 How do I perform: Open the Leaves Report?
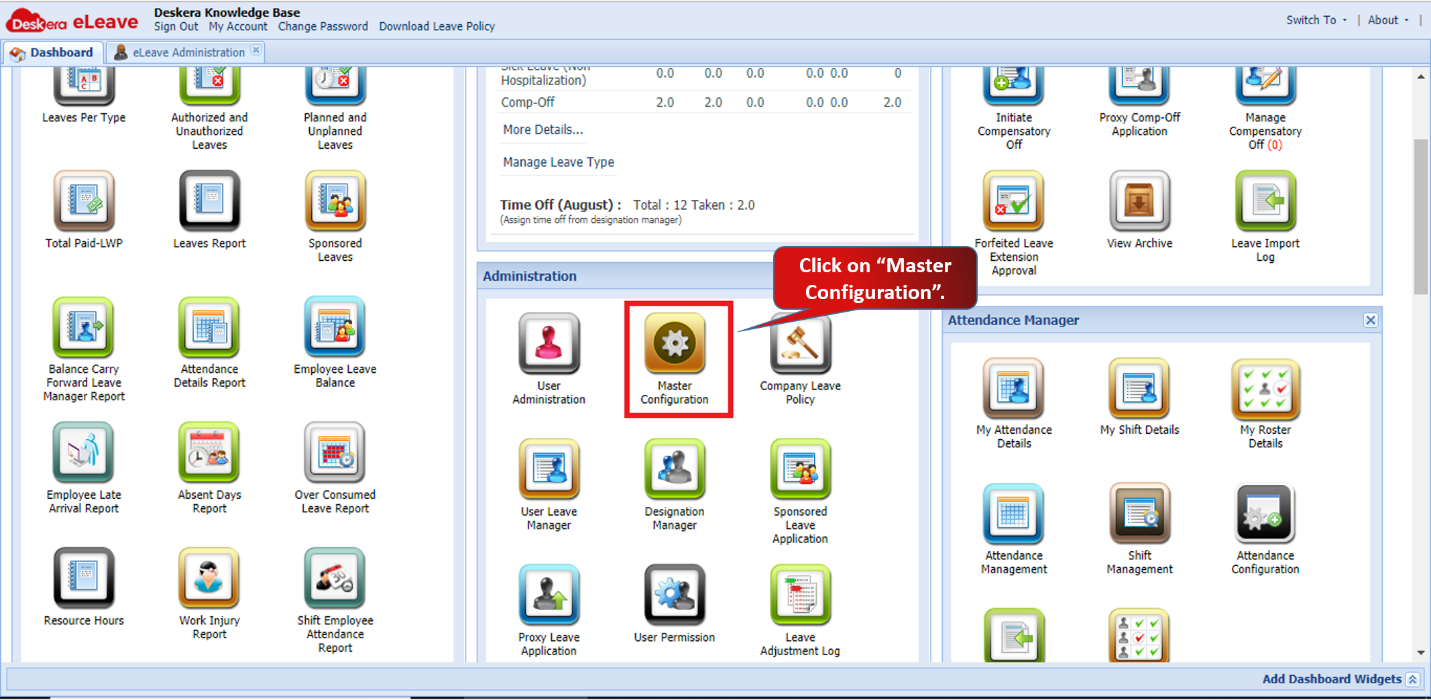click(x=209, y=200)
